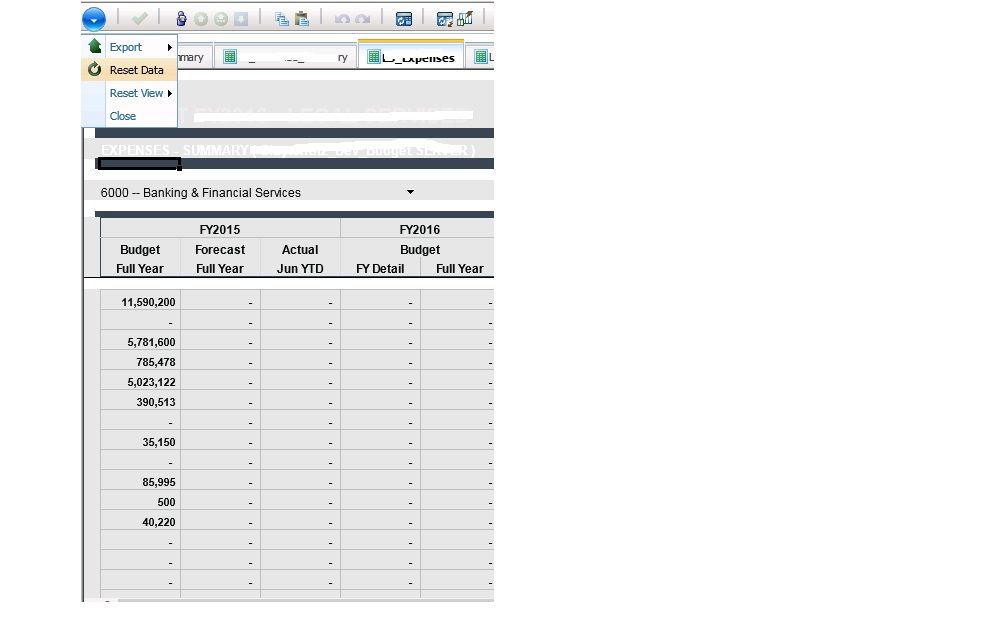Screen dimensions: 1008x630
Task: Click the Take Ownership person icon
Action: coord(181,19)
